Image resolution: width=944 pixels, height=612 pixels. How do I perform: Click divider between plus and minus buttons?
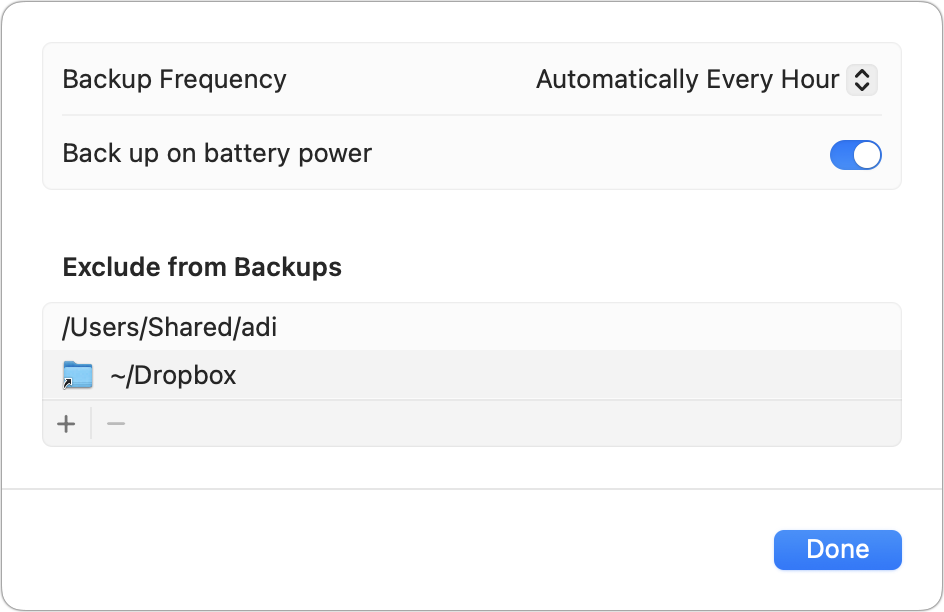pos(91,424)
